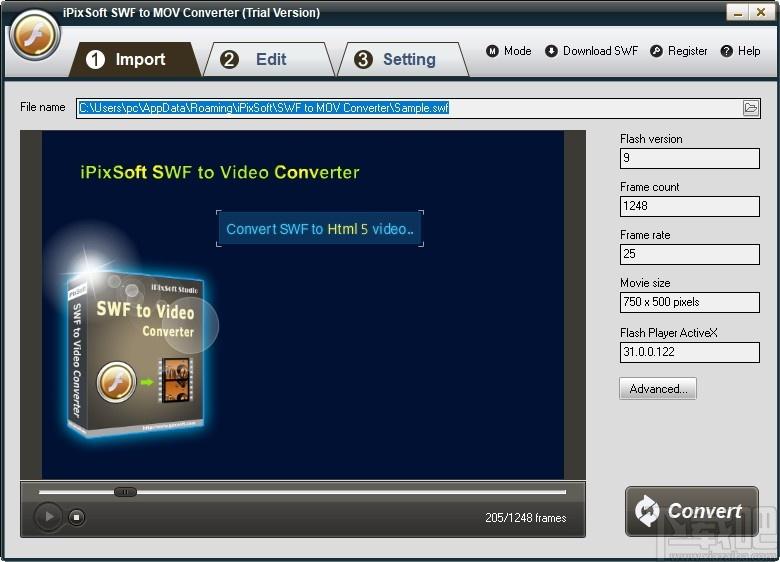
Task: Open the Mode menu
Action: tap(508, 51)
